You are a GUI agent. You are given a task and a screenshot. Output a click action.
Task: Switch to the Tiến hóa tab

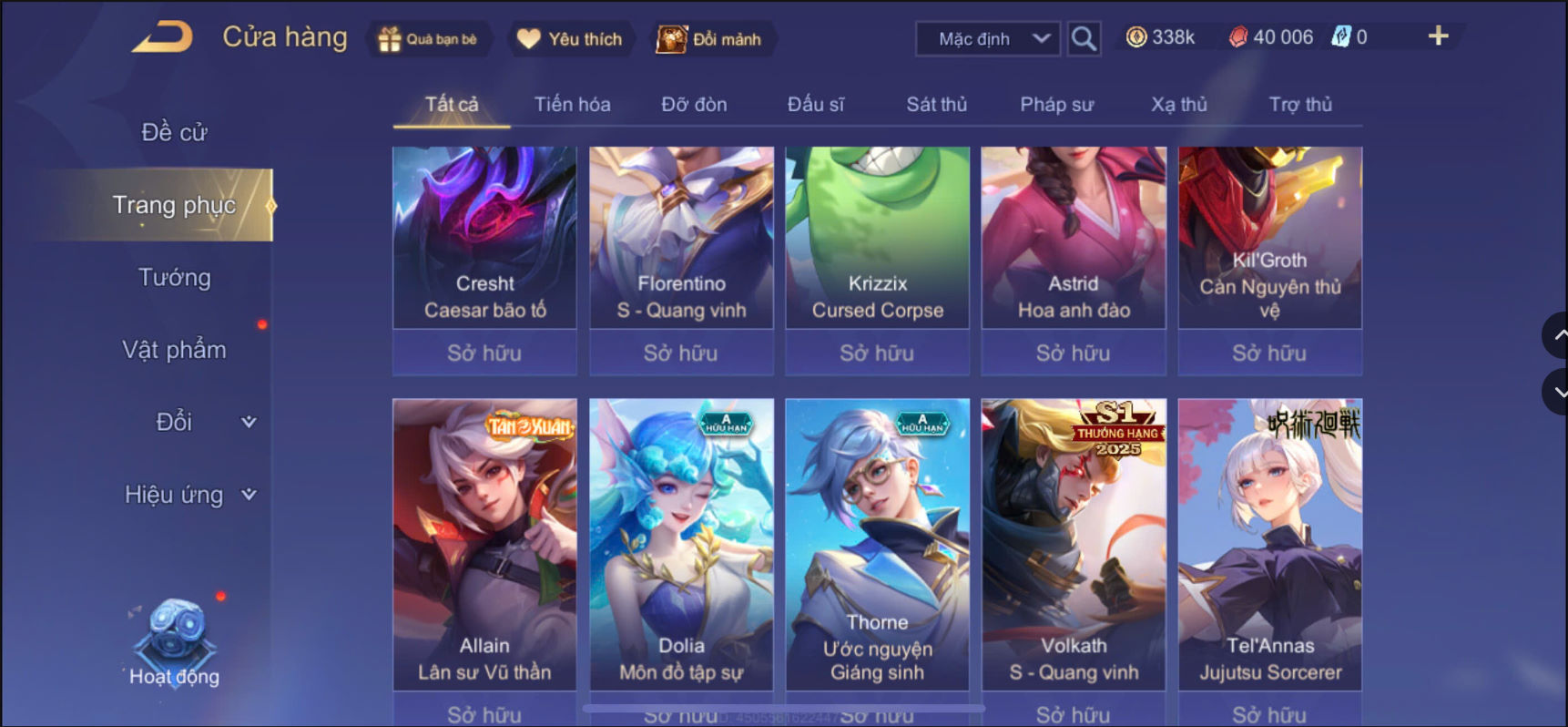point(572,105)
